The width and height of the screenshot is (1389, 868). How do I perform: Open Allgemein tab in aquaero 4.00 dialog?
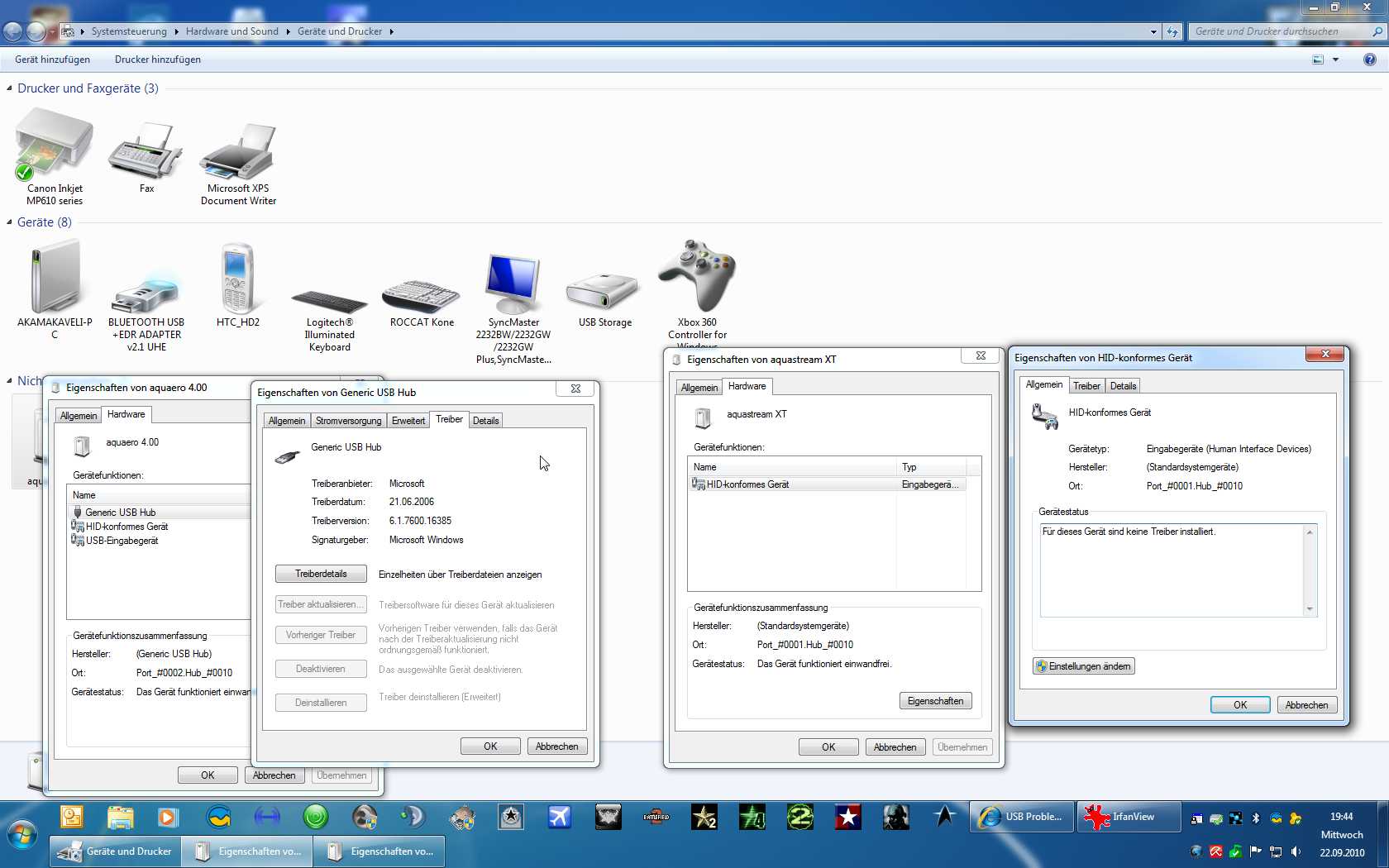79,416
